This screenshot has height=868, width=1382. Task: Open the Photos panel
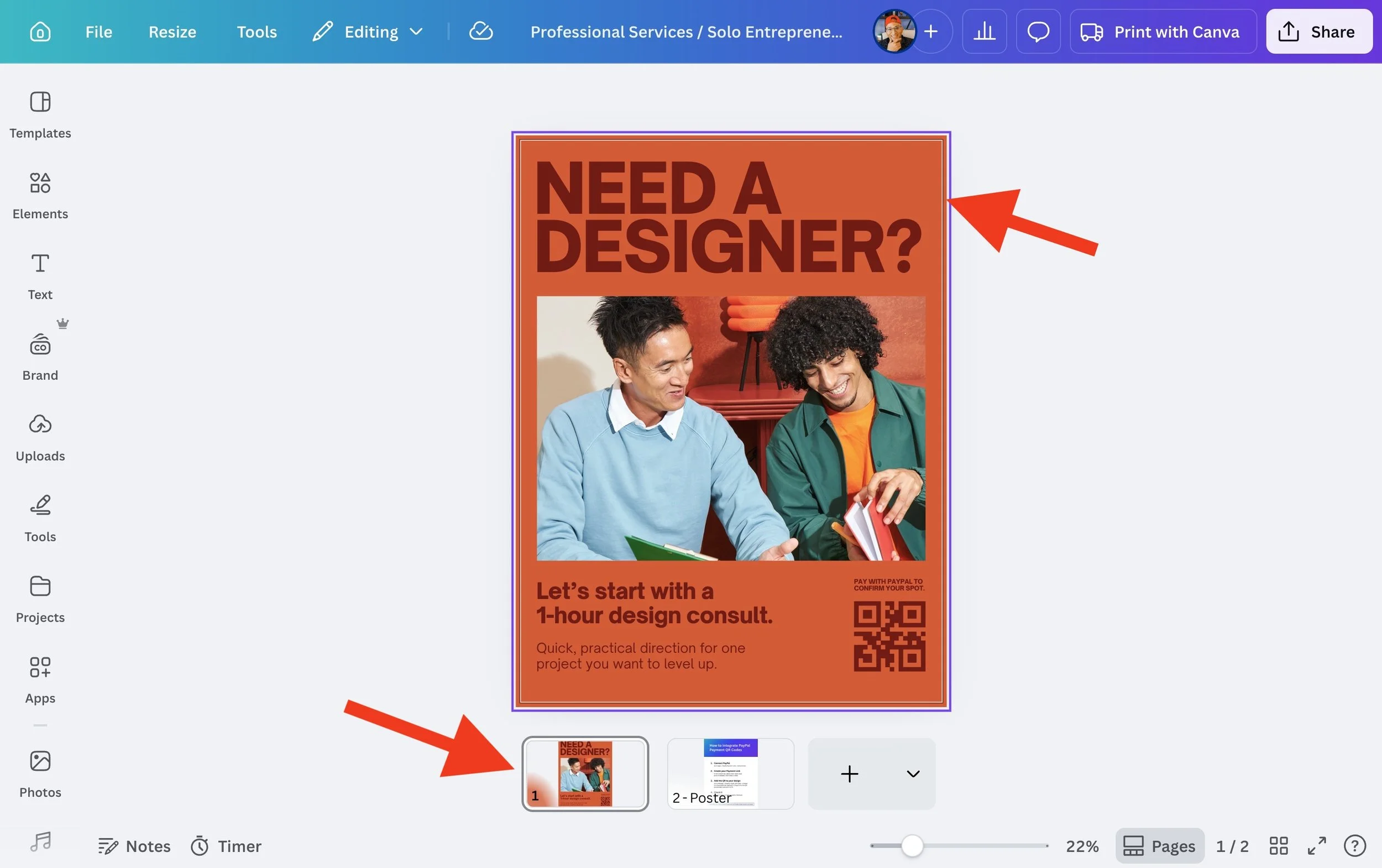(x=40, y=773)
